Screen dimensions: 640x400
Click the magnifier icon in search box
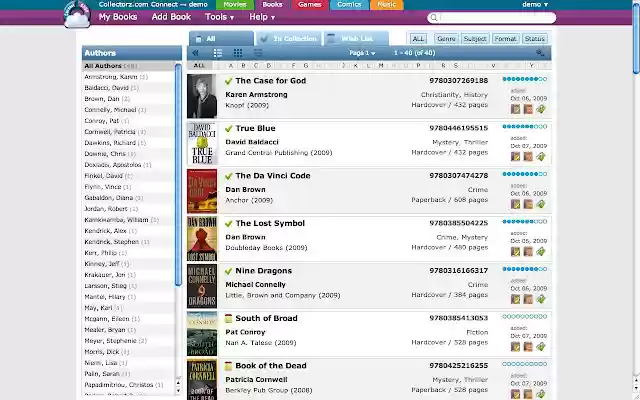point(434,18)
